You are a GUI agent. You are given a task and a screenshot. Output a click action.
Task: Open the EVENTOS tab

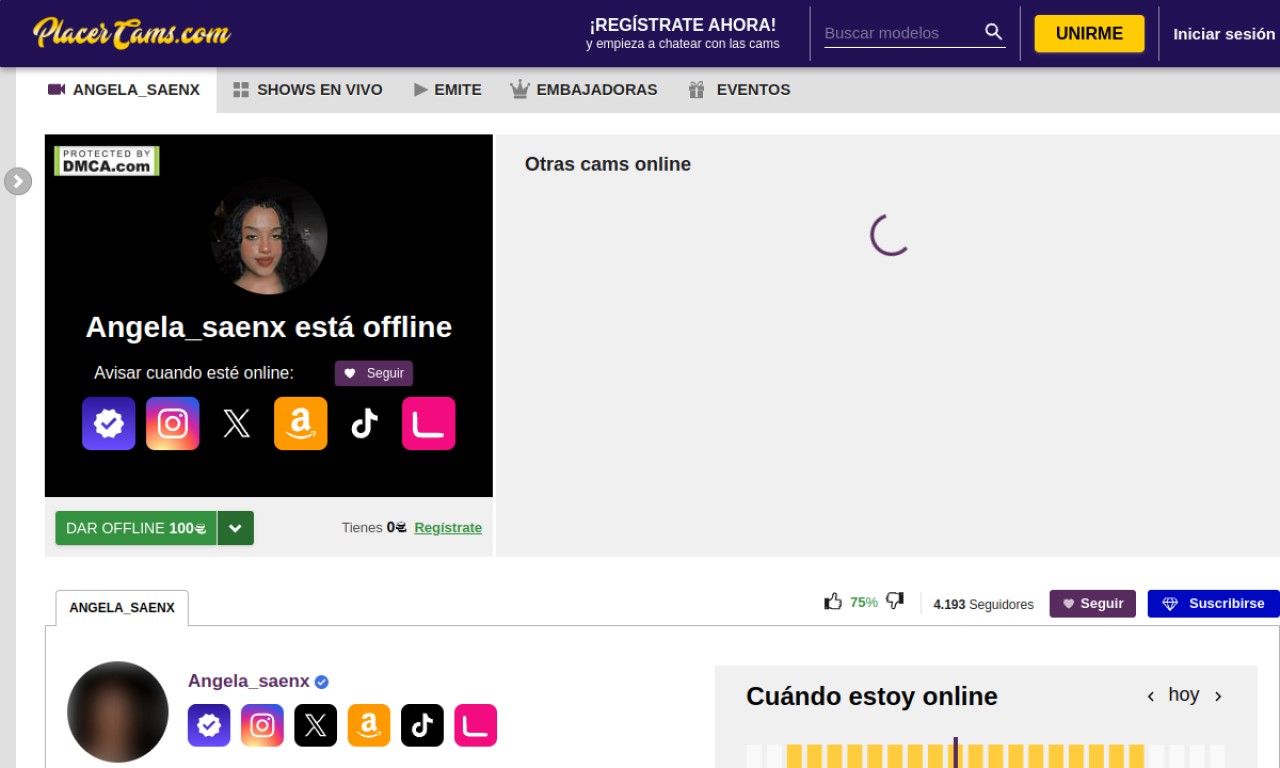[x=739, y=90]
